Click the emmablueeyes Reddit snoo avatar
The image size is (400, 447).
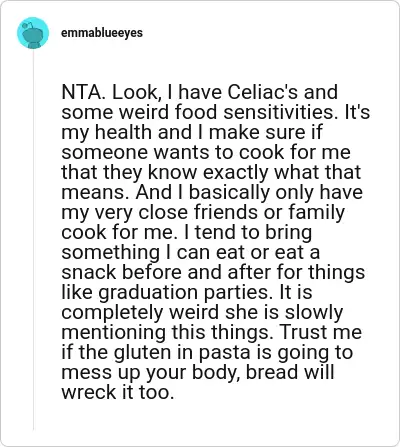[x=33, y=33]
